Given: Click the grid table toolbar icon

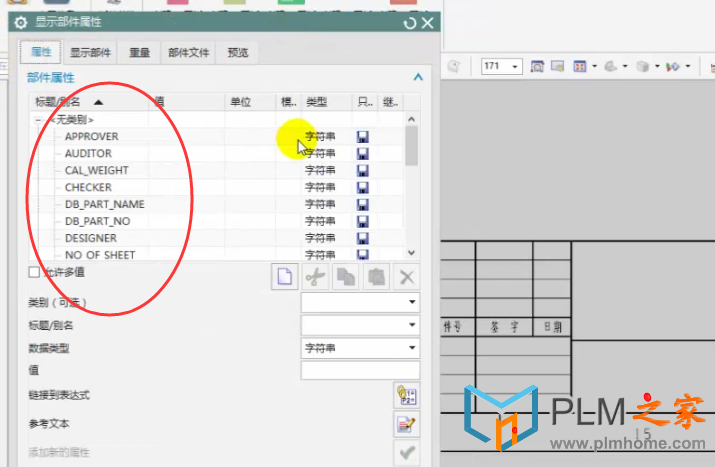Looking at the screenshot, I should (580, 67).
